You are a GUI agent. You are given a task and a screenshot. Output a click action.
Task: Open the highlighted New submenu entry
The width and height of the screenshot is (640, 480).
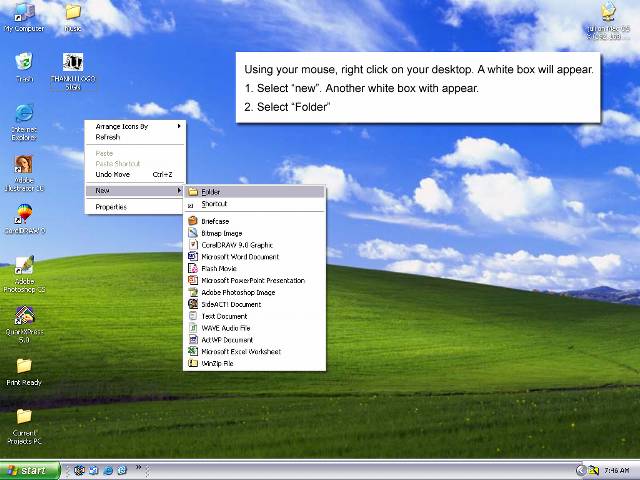coord(135,191)
